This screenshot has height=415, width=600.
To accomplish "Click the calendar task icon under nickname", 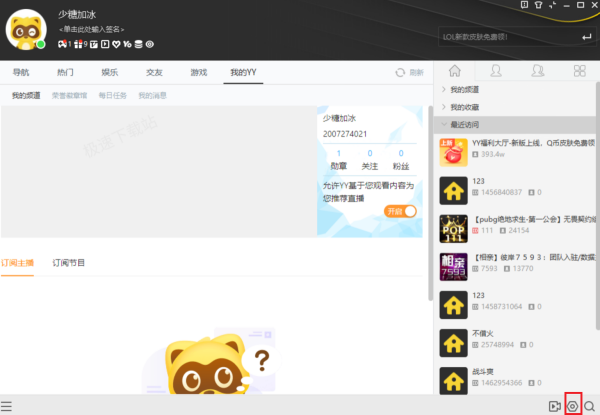I will coord(94,44).
